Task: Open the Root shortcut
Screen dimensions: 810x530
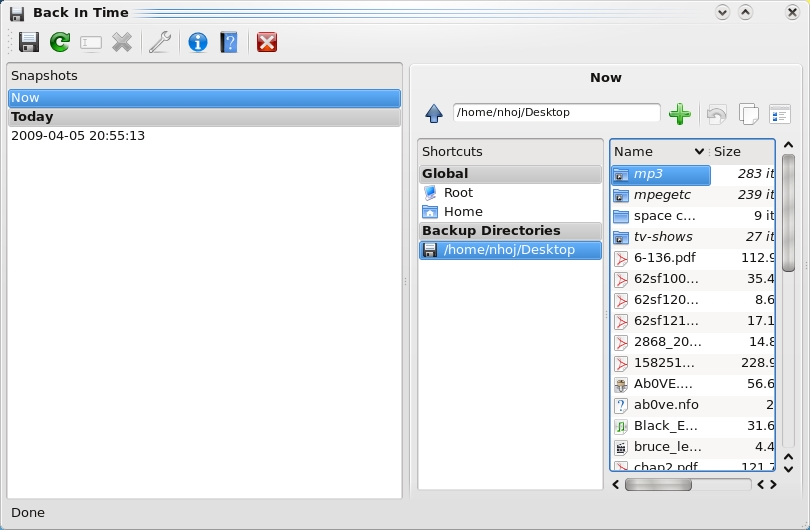Action: (458, 193)
